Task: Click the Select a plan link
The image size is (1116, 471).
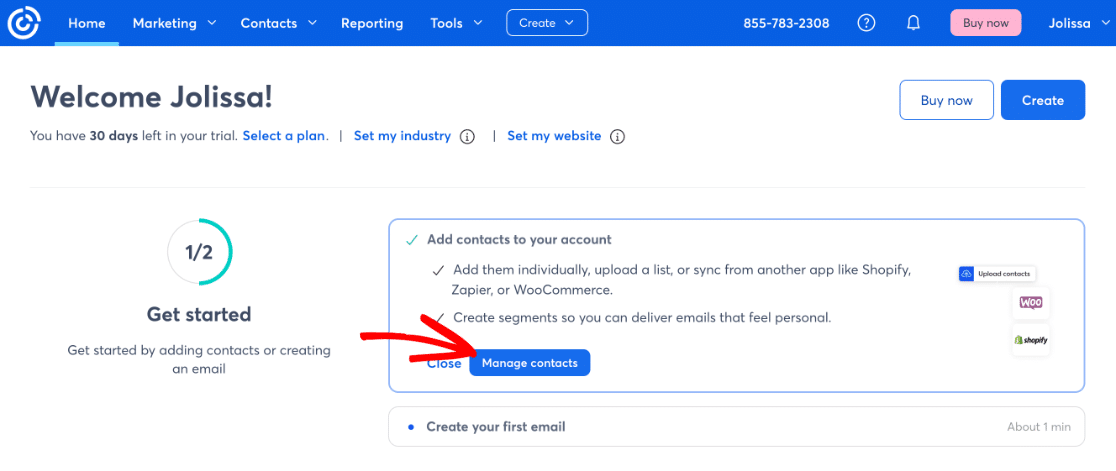Action: coord(284,136)
